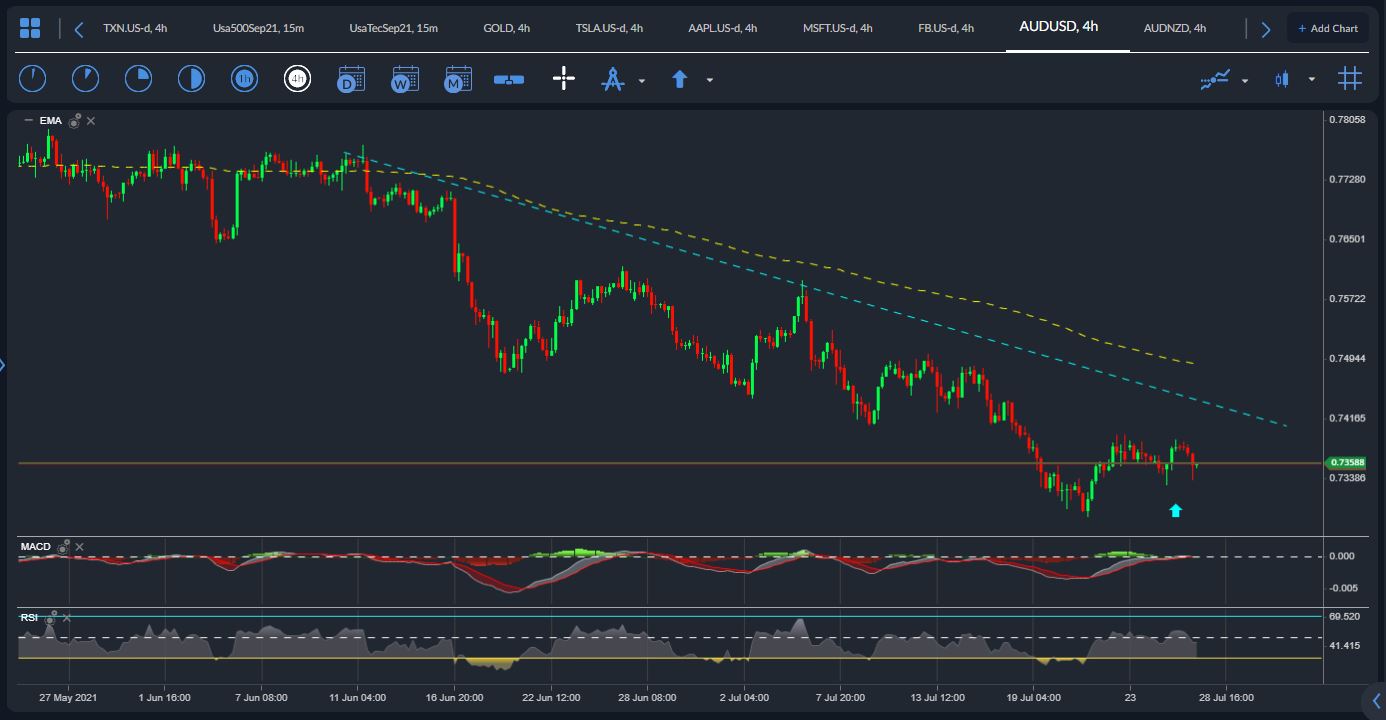Open the drawing tools compass icon

pos(615,78)
